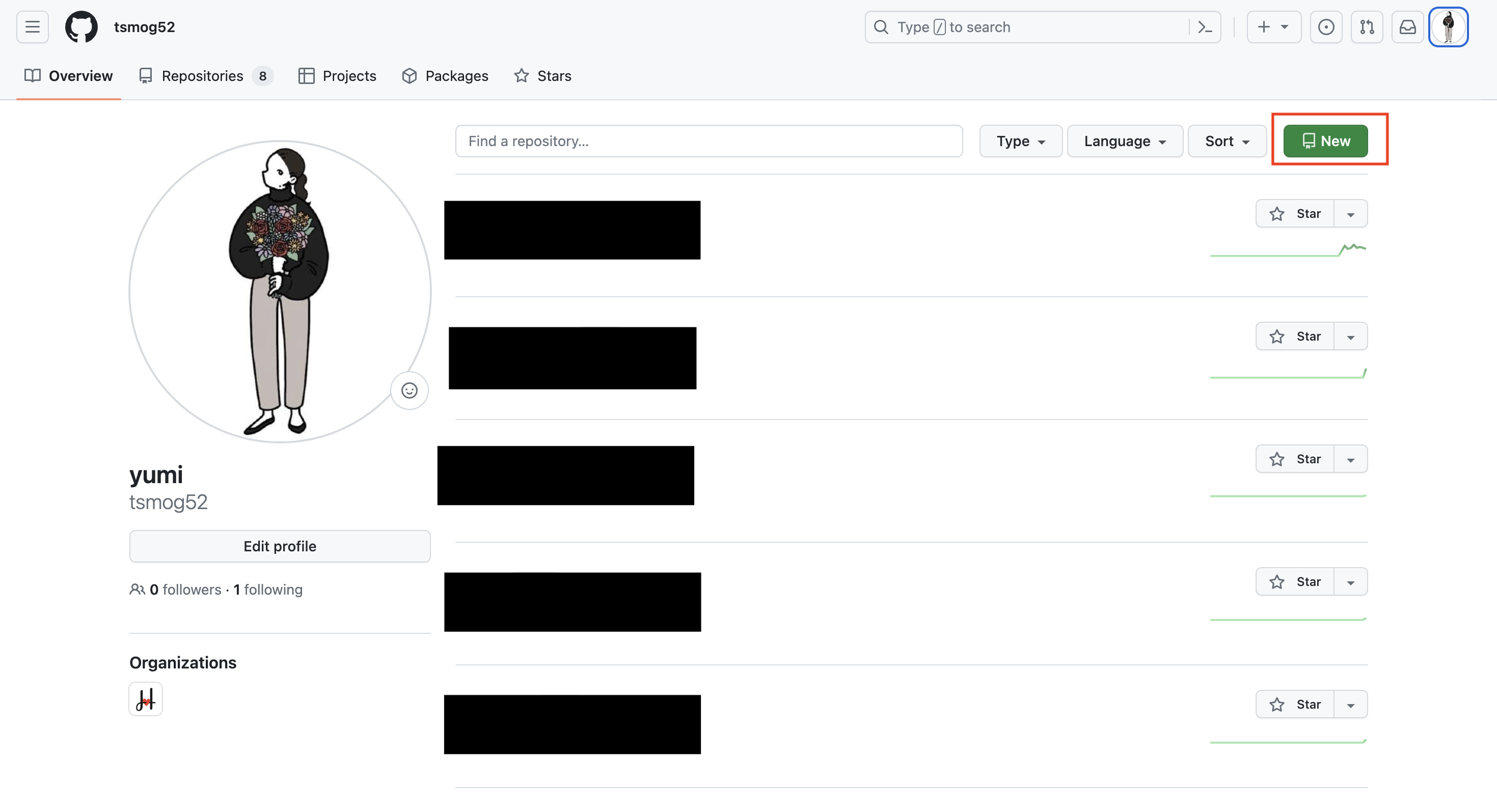
Task: Open Edit profile
Action: point(280,546)
